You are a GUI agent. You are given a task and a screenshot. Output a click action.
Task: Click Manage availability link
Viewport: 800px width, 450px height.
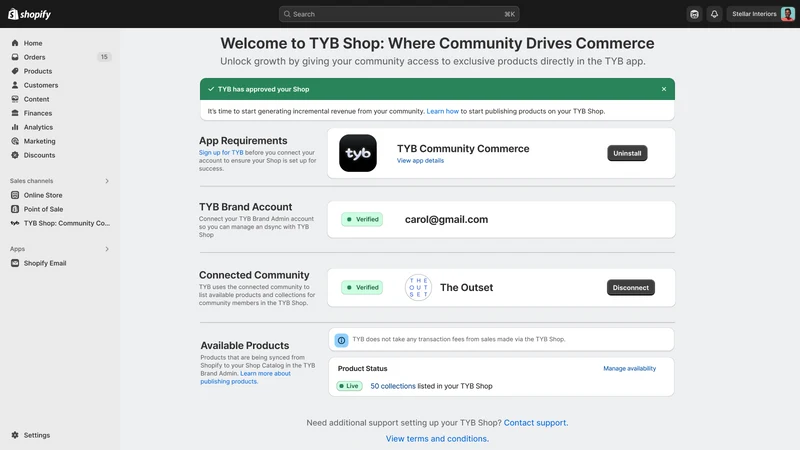pos(630,368)
